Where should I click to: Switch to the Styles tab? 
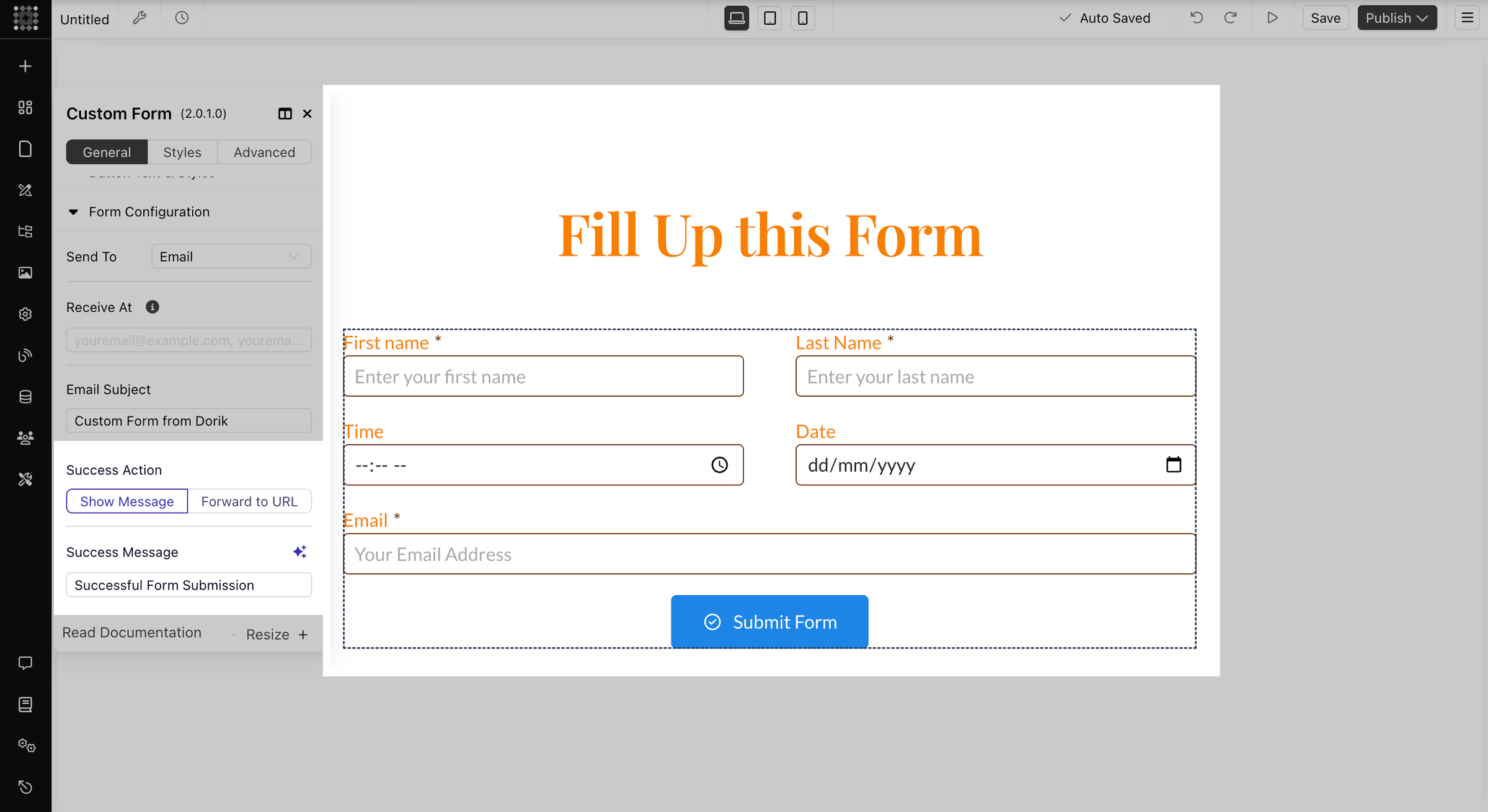pos(182,152)
